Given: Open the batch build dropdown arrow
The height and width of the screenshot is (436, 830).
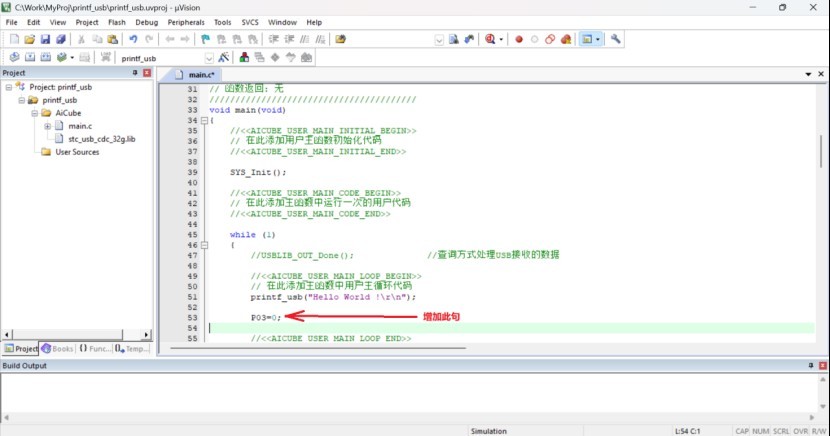Looking at the screenshot, I should (x=72, y=57).
